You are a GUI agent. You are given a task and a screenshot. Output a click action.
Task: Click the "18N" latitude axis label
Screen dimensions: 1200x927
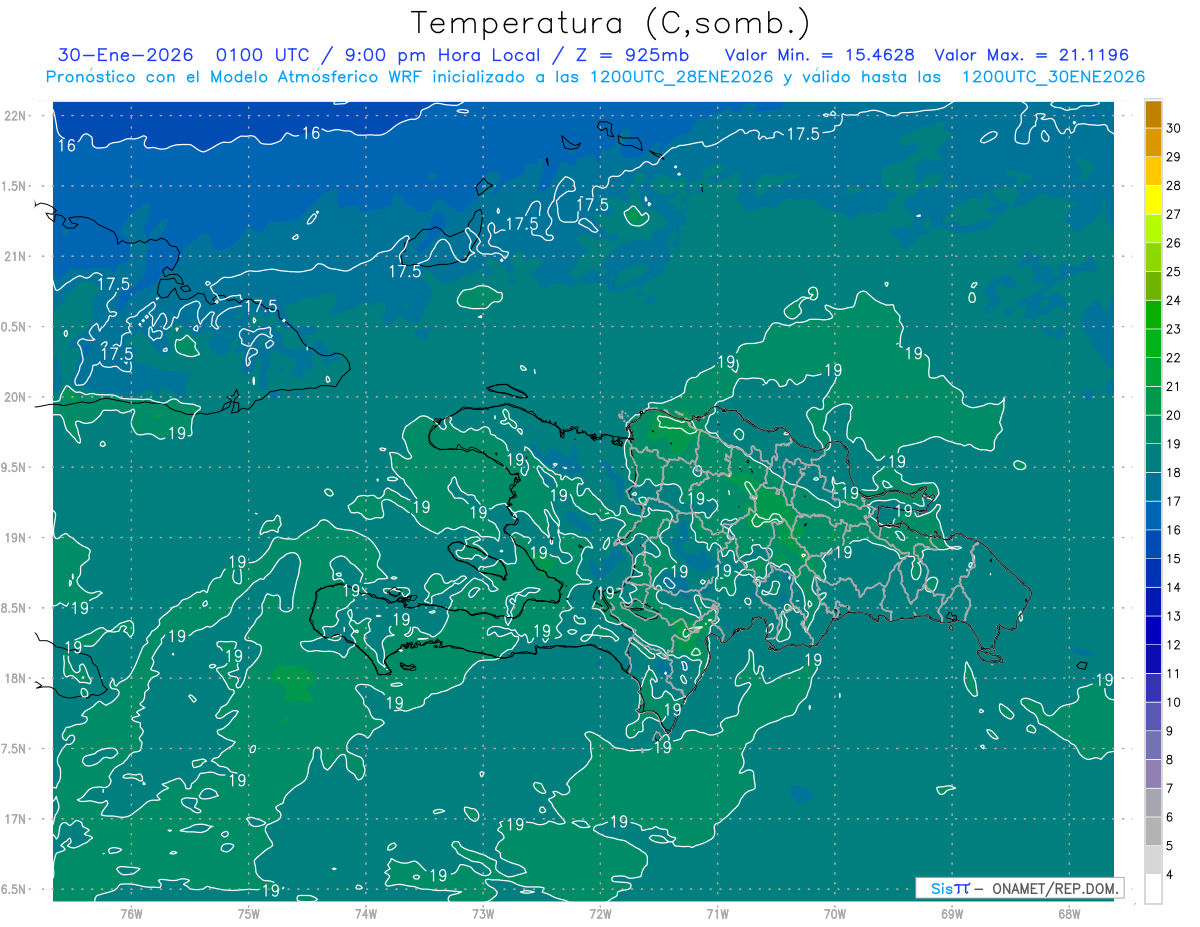(16, 679)
